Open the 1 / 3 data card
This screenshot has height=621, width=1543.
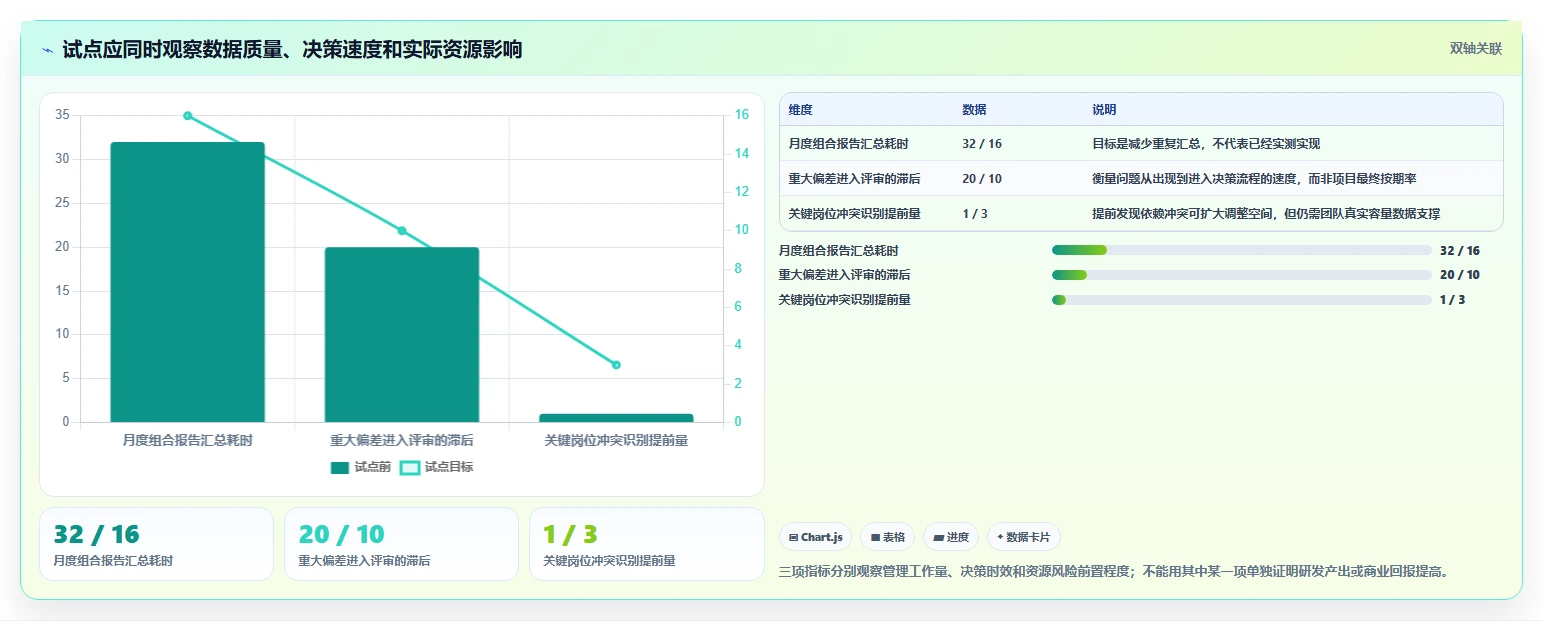pos(646,544)
